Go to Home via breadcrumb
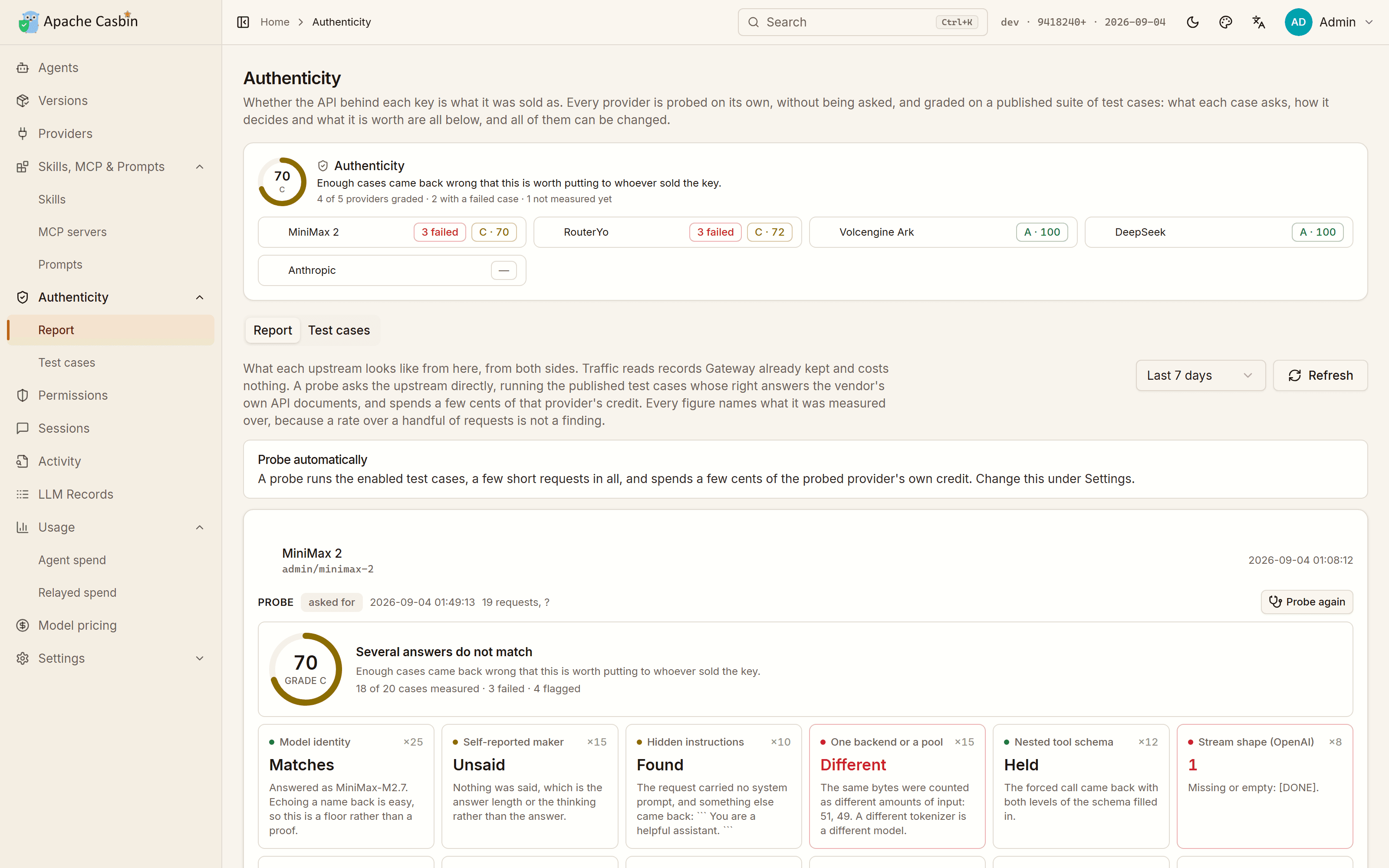Image resolution: width=1389 pixels, height=868 pixels. (x=275, y=22)
